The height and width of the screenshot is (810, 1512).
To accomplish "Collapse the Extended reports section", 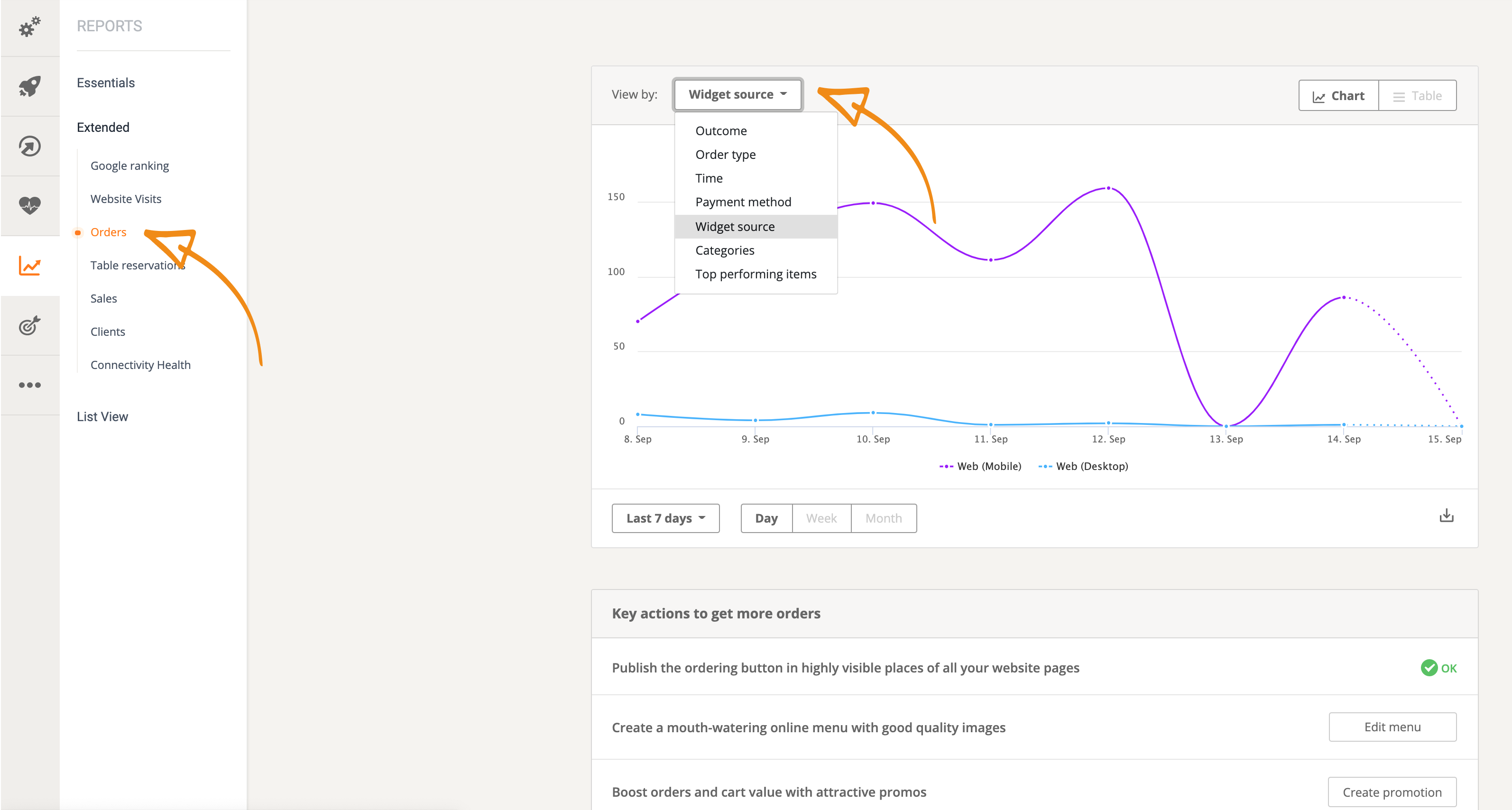I will [103, 128].
